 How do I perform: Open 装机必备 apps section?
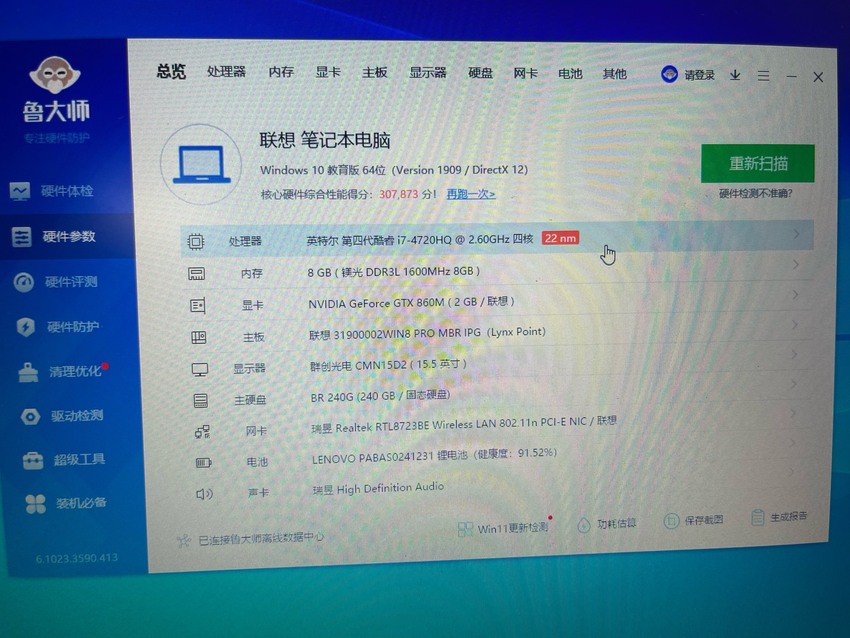pos(66,504)
